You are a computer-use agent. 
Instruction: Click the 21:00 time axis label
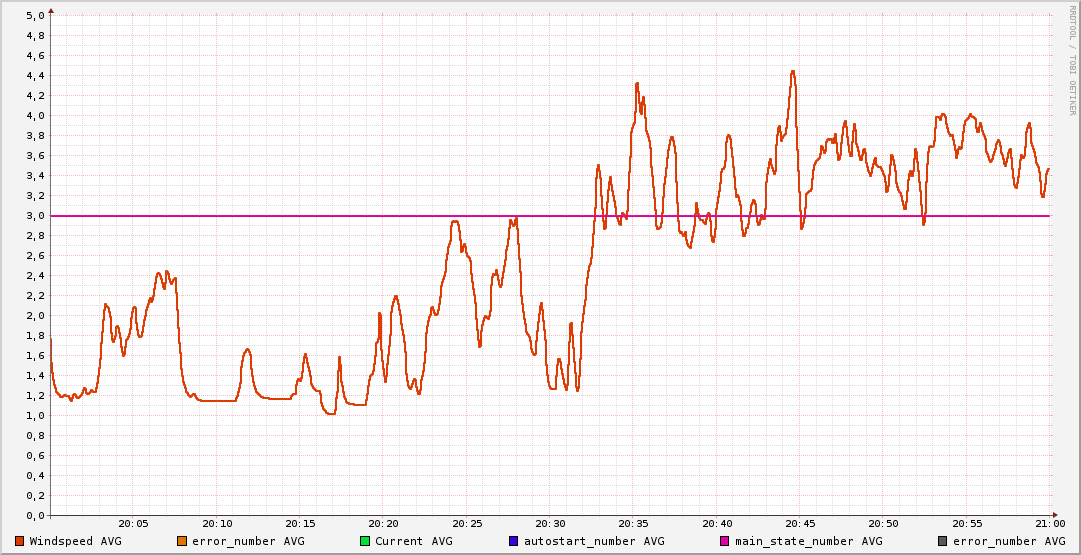pyautogui.click(x=1049, y=524)
